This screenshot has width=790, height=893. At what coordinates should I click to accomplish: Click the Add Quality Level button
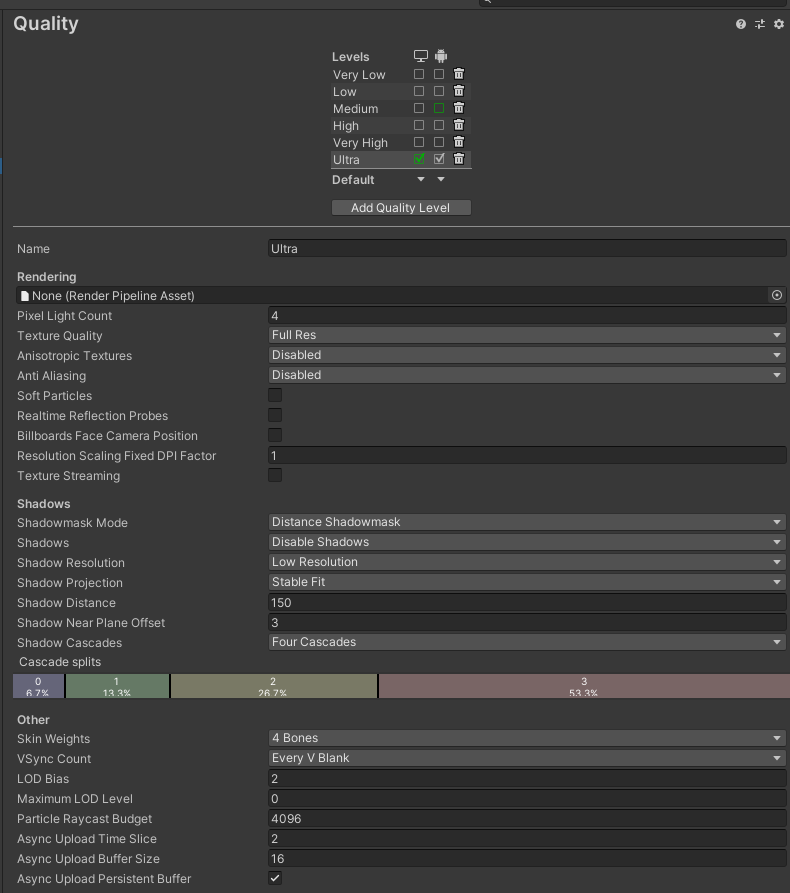pos(400,208)
